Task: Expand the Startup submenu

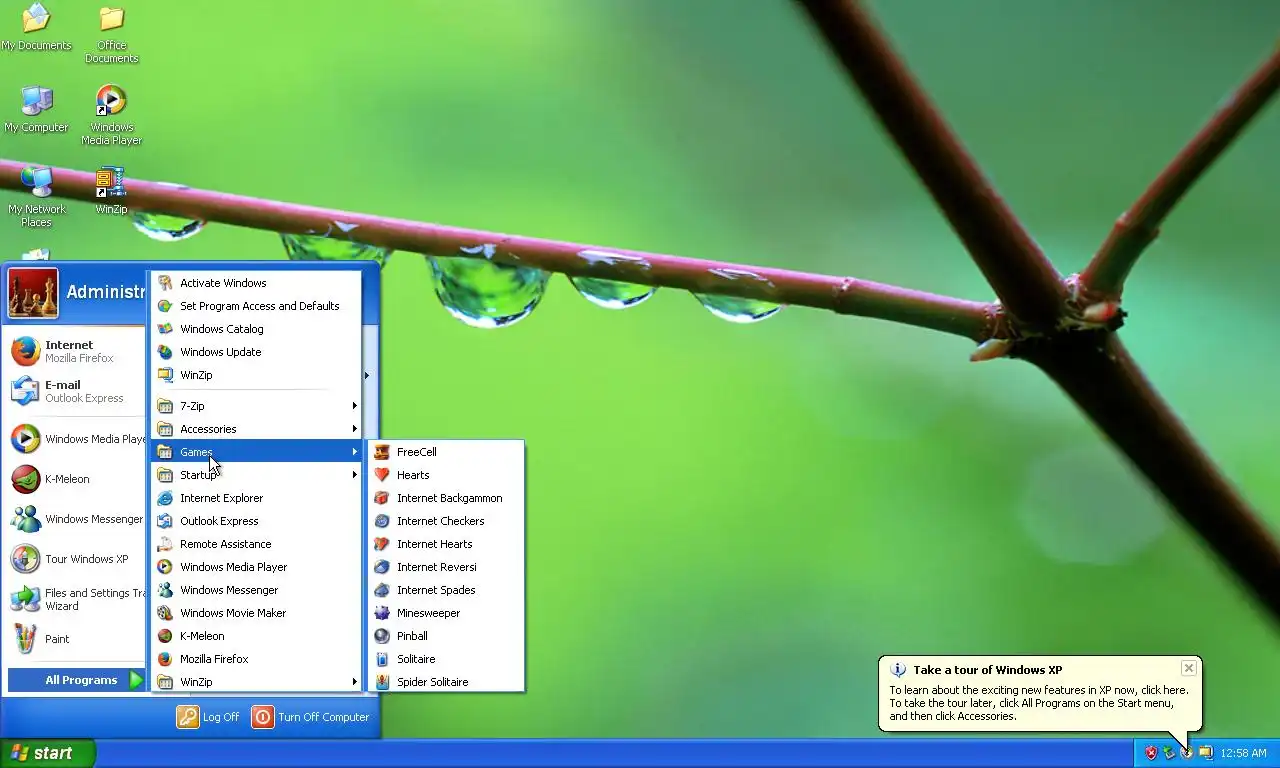Action: coord(256,475)
